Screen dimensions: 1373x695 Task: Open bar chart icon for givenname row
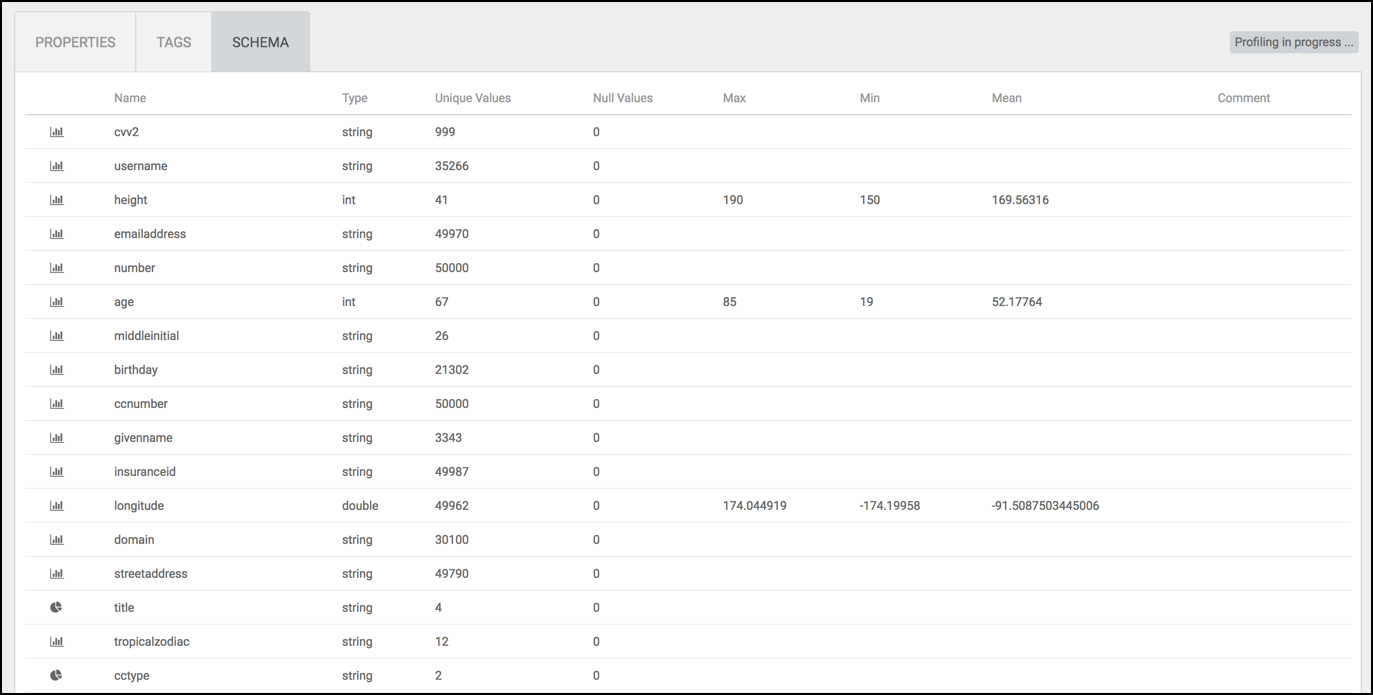(57, 438)
